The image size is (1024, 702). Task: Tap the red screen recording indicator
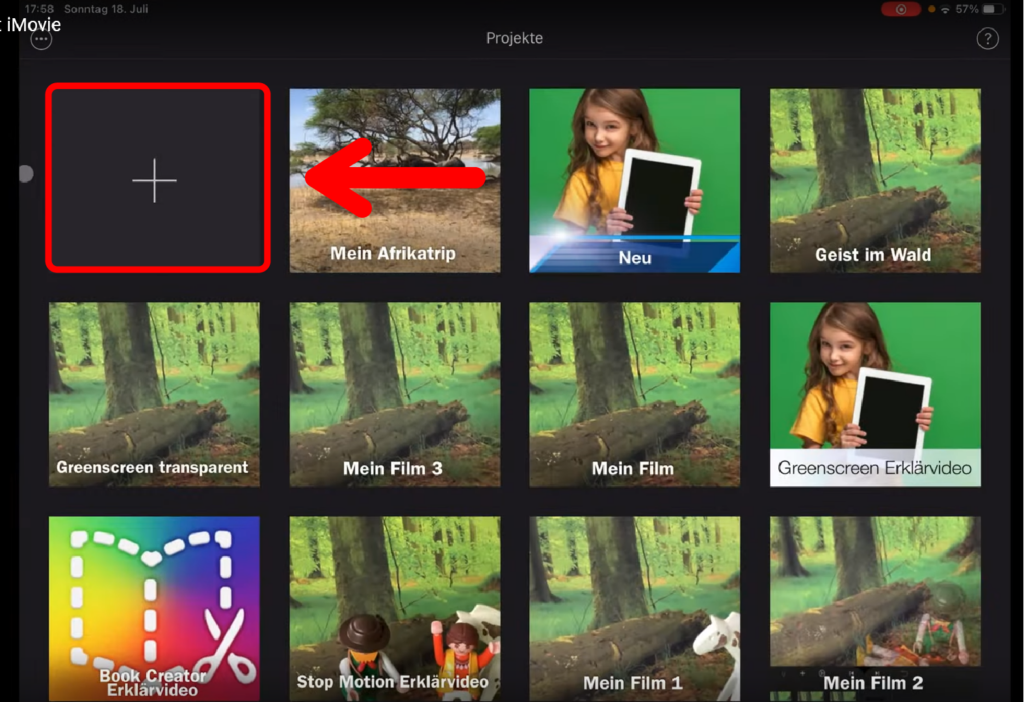901,9
